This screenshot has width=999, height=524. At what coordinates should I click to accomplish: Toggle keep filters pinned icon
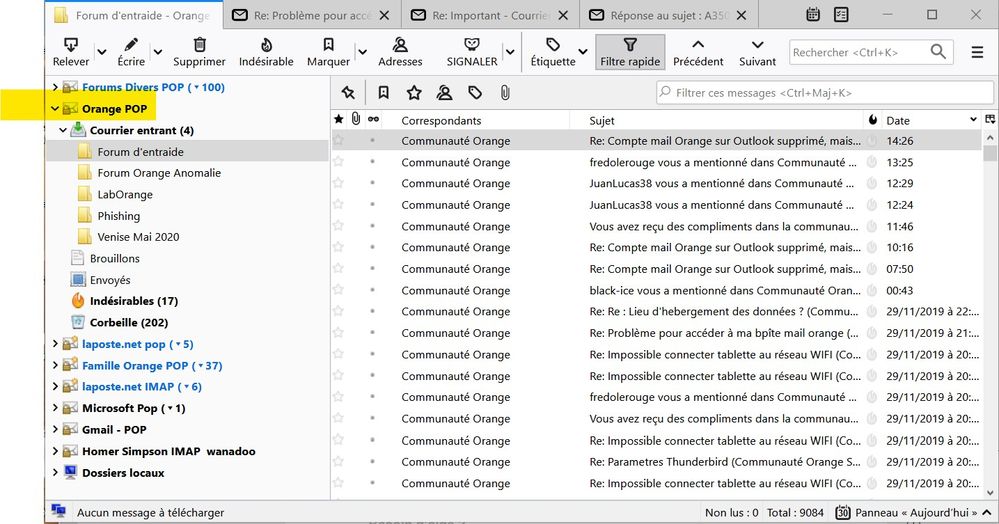pyautogui.click(x=348, y=93)
